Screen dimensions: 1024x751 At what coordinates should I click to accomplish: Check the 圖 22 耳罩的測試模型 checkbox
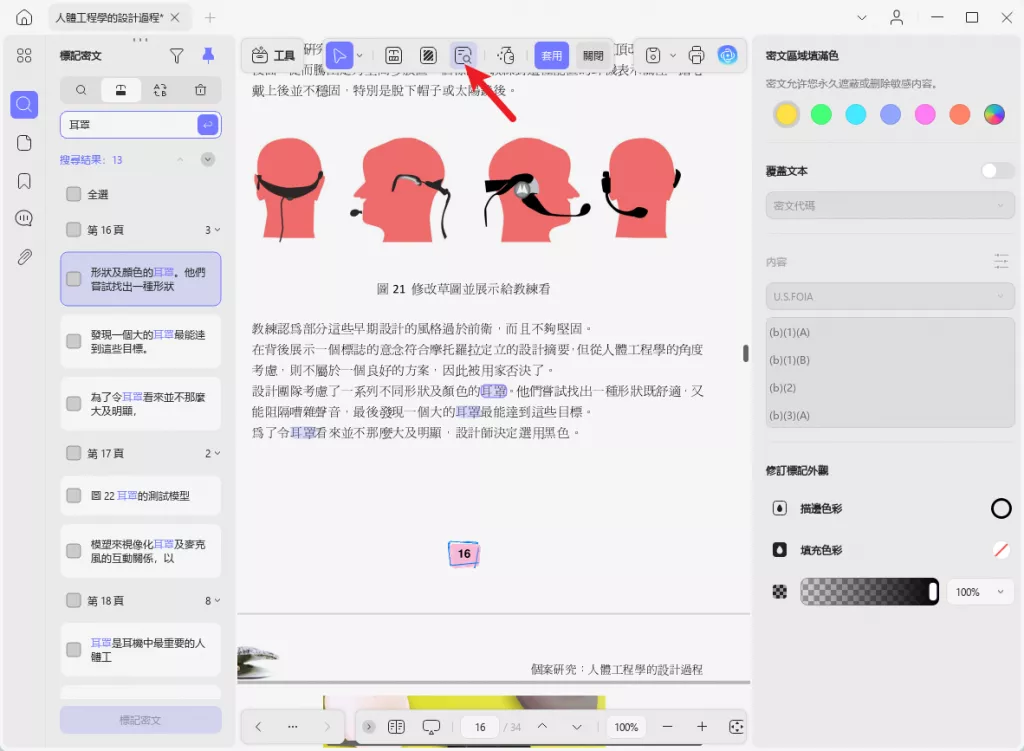tap(74, 496)
